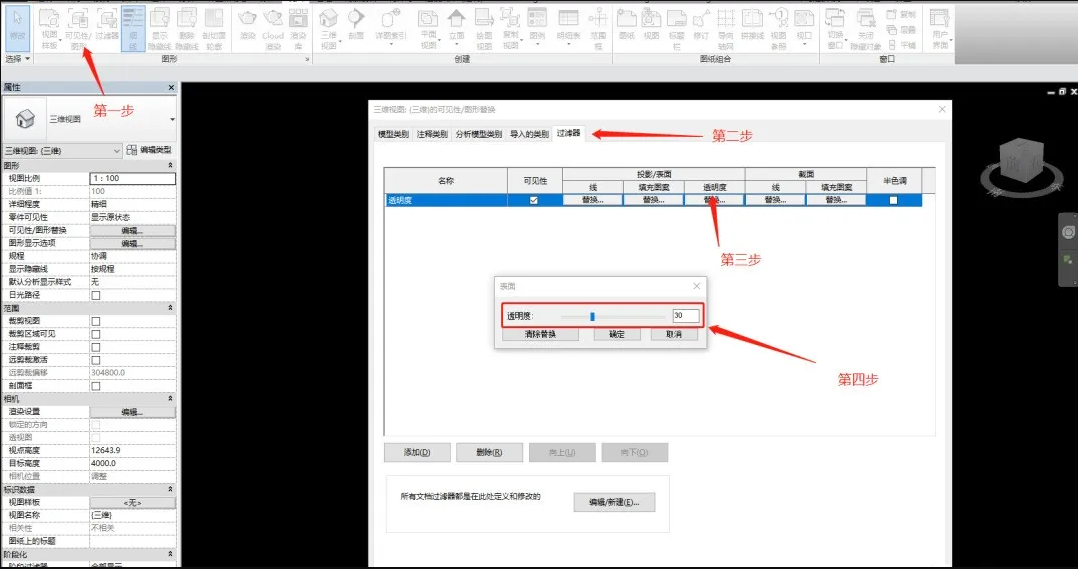Switch to the 模型类别 tab
Image resolution: width=1078 pixels, height=569 pixels.
click(393, 134)
